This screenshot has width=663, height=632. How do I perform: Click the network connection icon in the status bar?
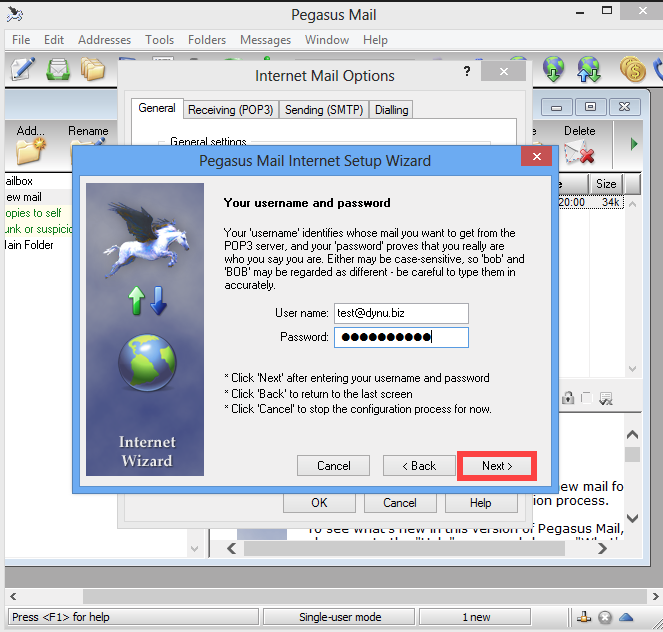pos(584,618)
